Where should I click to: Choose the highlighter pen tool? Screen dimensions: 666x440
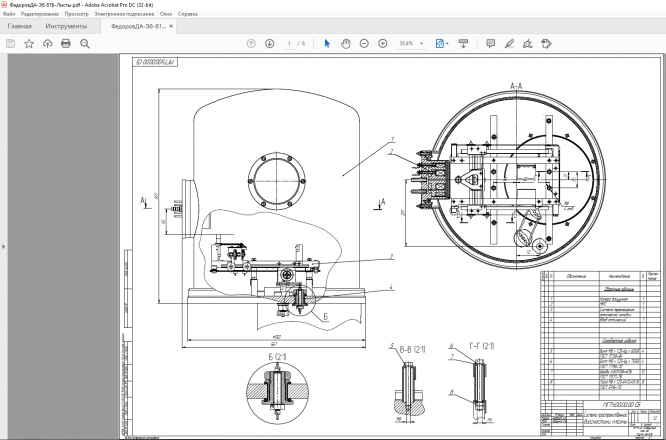[509, 44]
